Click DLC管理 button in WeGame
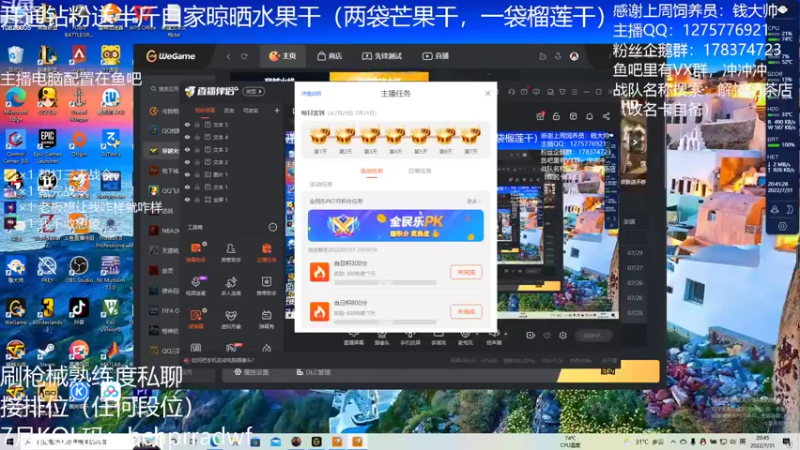800x450 pixels. (x=313, y=372)
